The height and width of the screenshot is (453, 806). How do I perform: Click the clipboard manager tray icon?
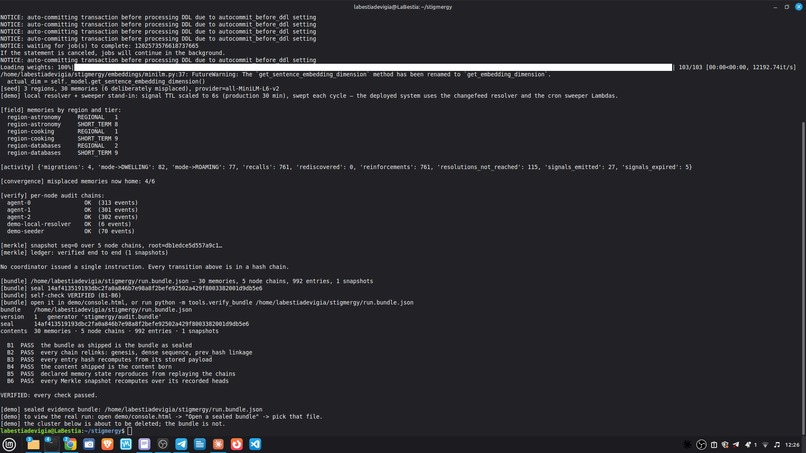pyautogui.click(x=714, y=445)
